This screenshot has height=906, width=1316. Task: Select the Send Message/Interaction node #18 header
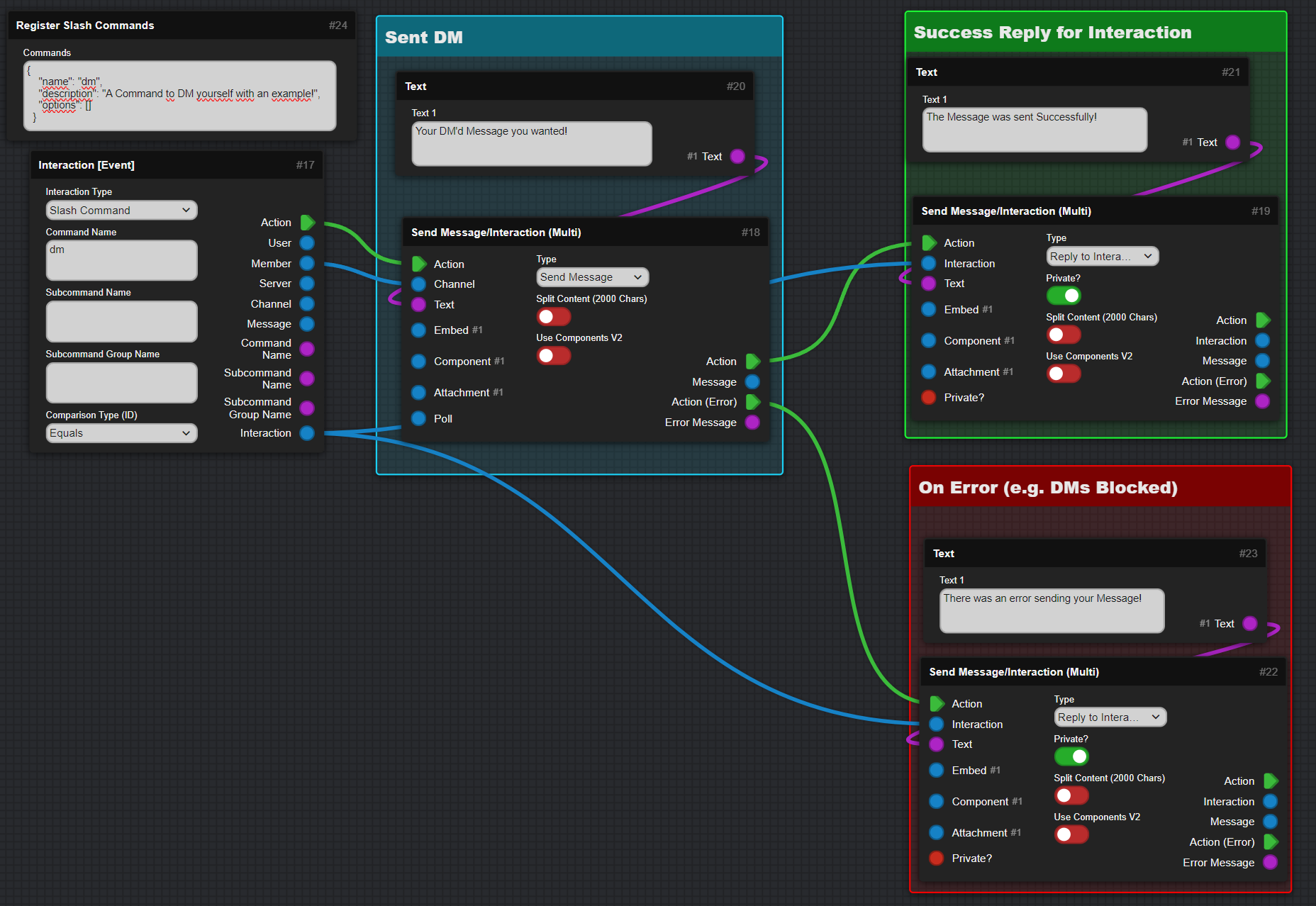[586, 233]
